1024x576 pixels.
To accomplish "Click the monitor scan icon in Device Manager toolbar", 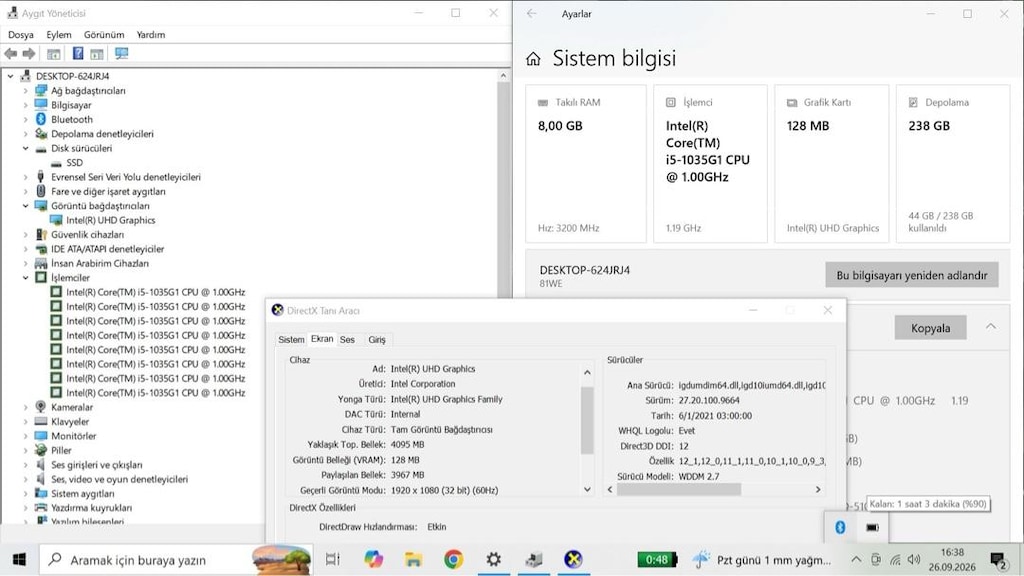I will pos(121,54).
